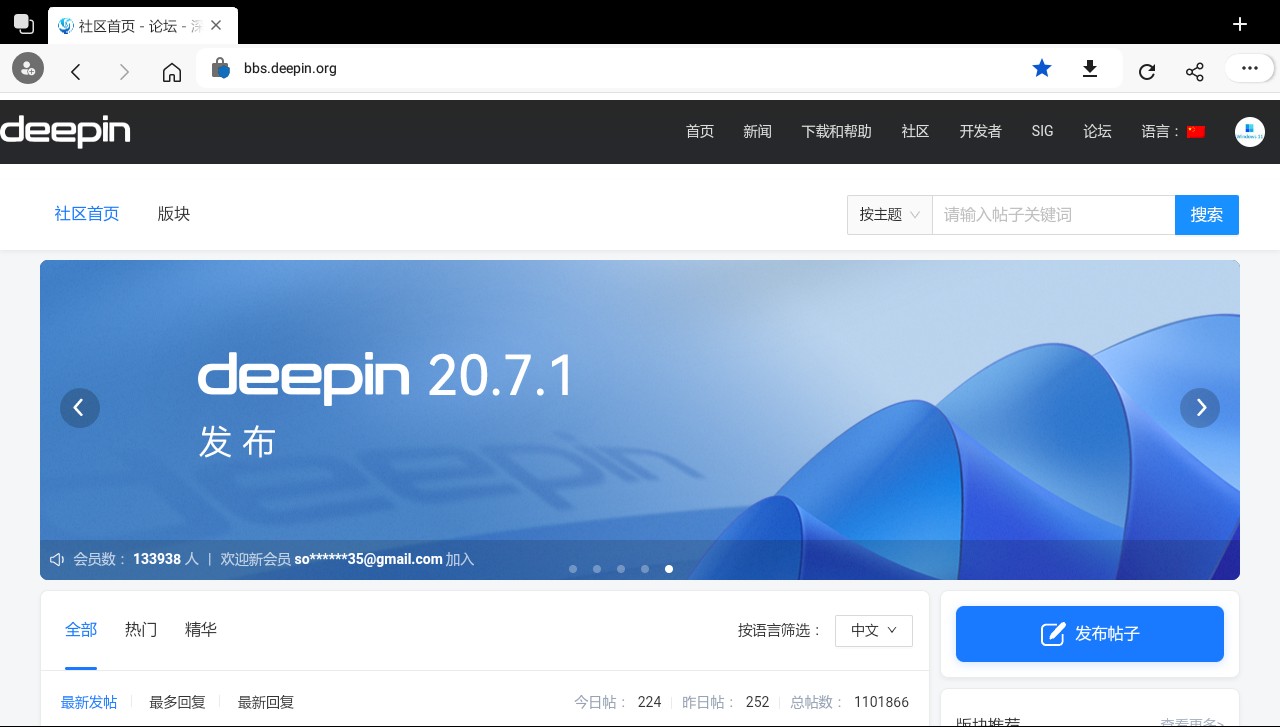This screenshot has width=1280, height=727.
Task: Open the deepin 20.7.1 发布 banner
Action: coord(640,420)
